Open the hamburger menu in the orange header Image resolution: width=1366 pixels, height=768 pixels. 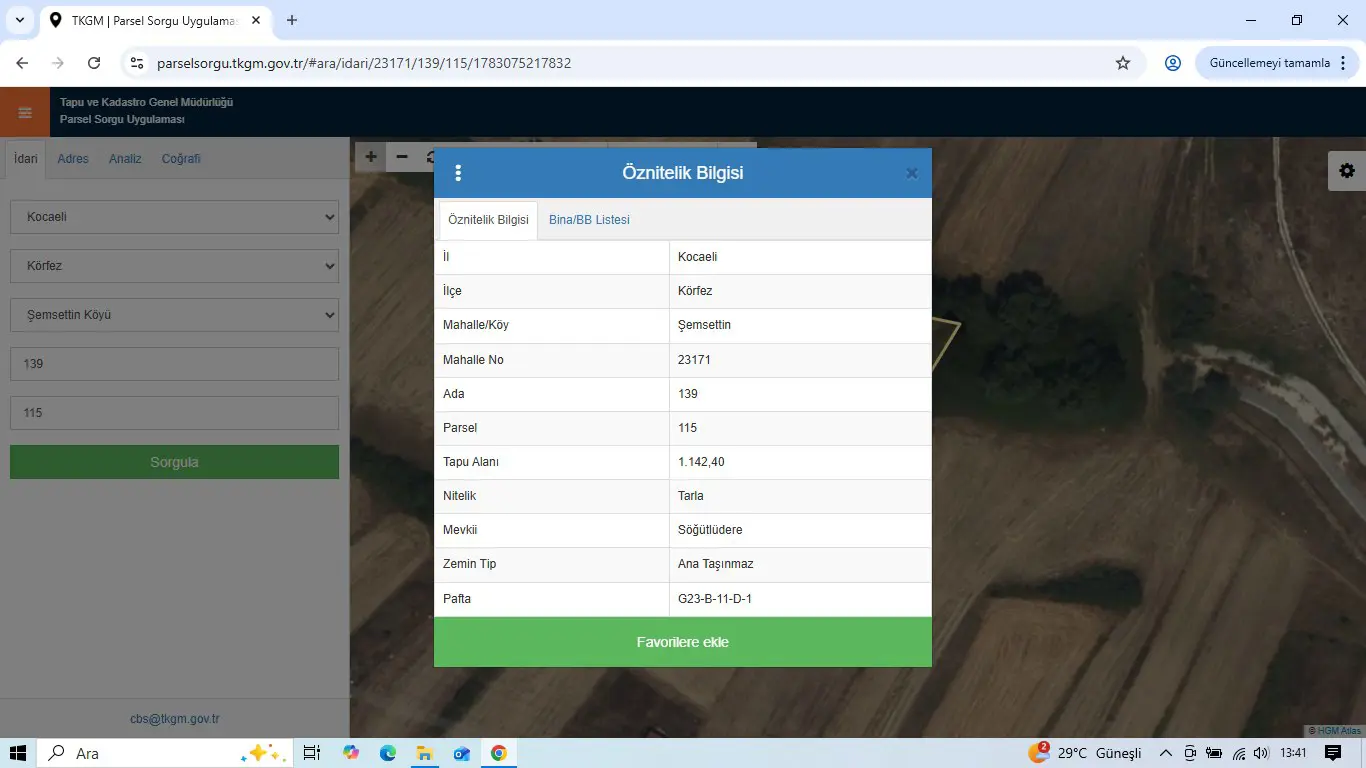pos(25,112)
